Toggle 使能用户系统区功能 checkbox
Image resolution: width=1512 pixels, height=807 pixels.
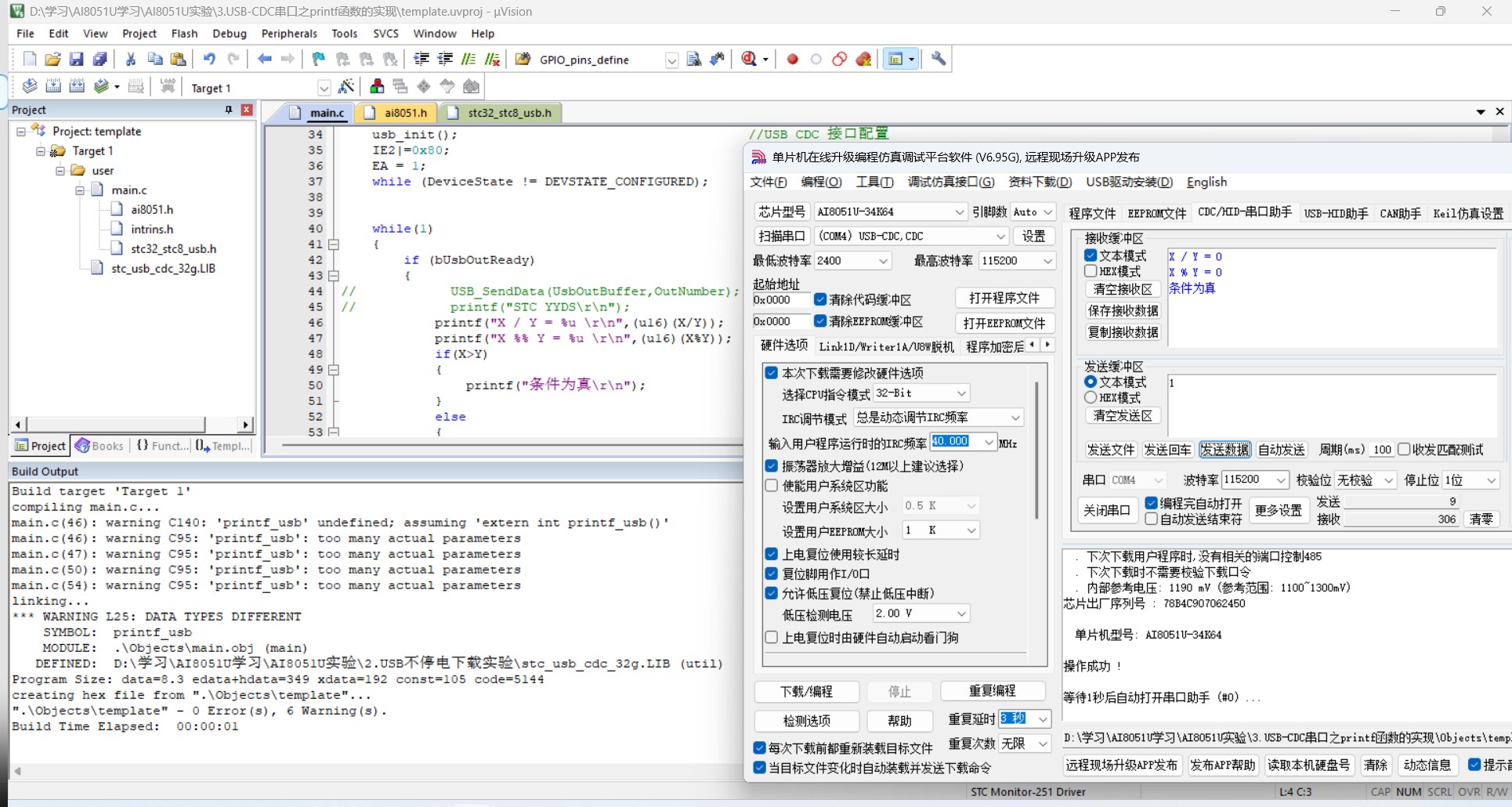772,486
